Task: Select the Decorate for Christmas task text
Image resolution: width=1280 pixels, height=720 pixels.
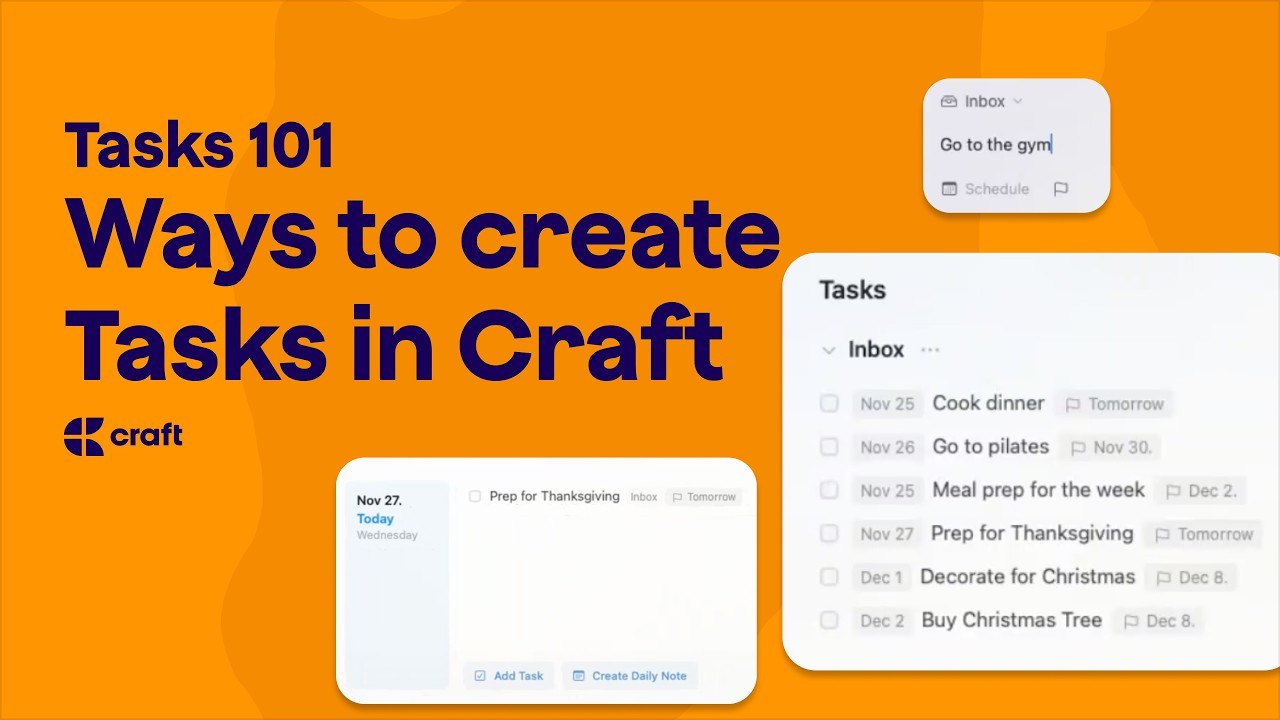Action: [1027, 576]
